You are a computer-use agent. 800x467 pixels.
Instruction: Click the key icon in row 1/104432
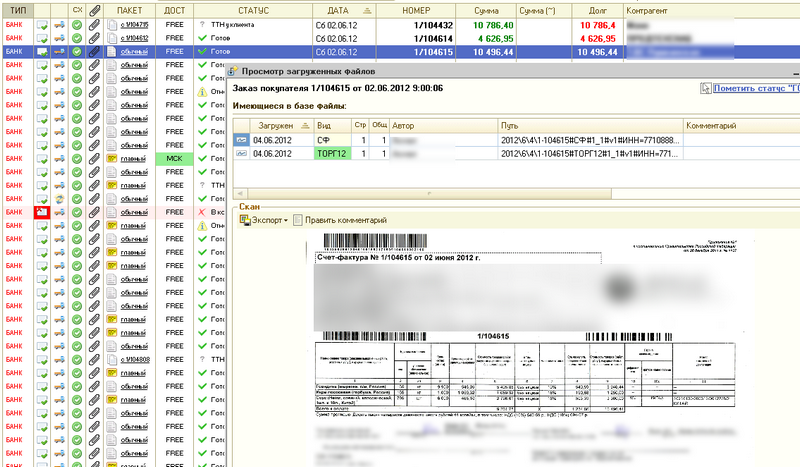tap(59, 25)
